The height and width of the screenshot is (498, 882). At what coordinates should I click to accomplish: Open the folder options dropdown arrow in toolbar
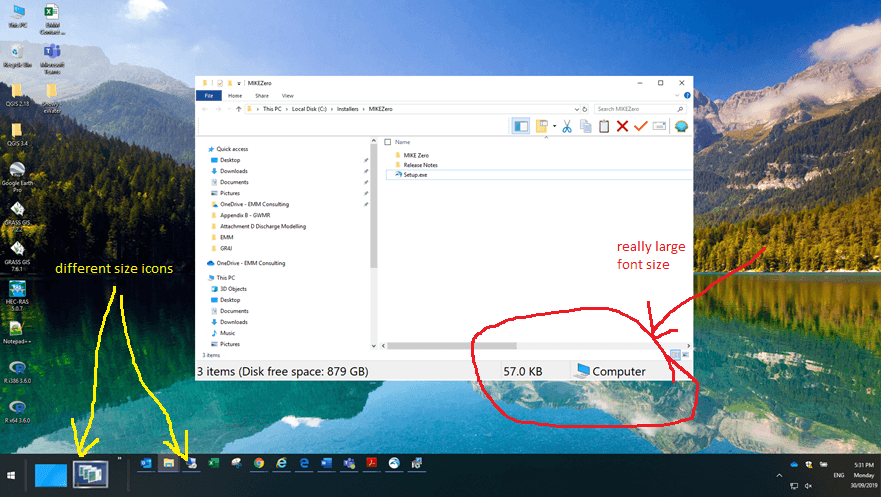554,127
